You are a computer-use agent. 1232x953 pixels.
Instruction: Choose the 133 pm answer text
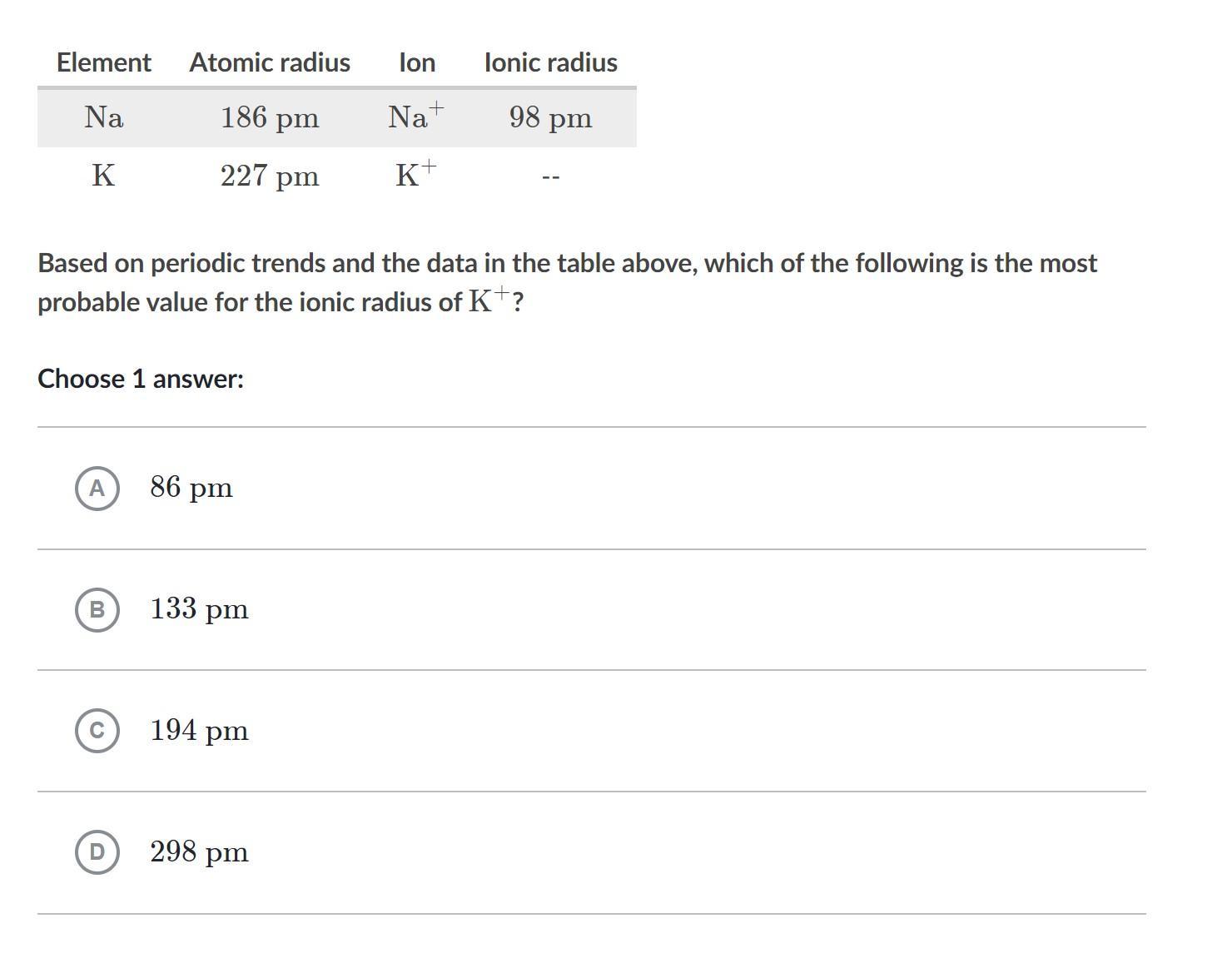pyautogui.click(x=200, y=609)
